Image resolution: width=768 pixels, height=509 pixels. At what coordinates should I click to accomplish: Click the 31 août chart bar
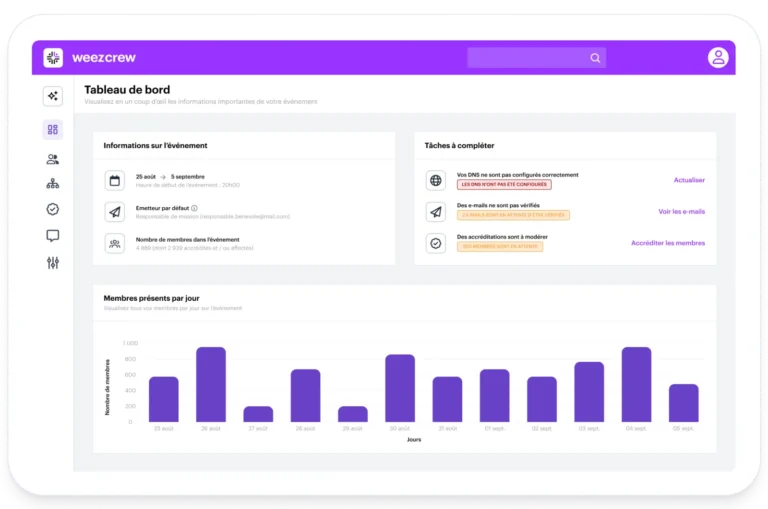click(x=447, y=399)
